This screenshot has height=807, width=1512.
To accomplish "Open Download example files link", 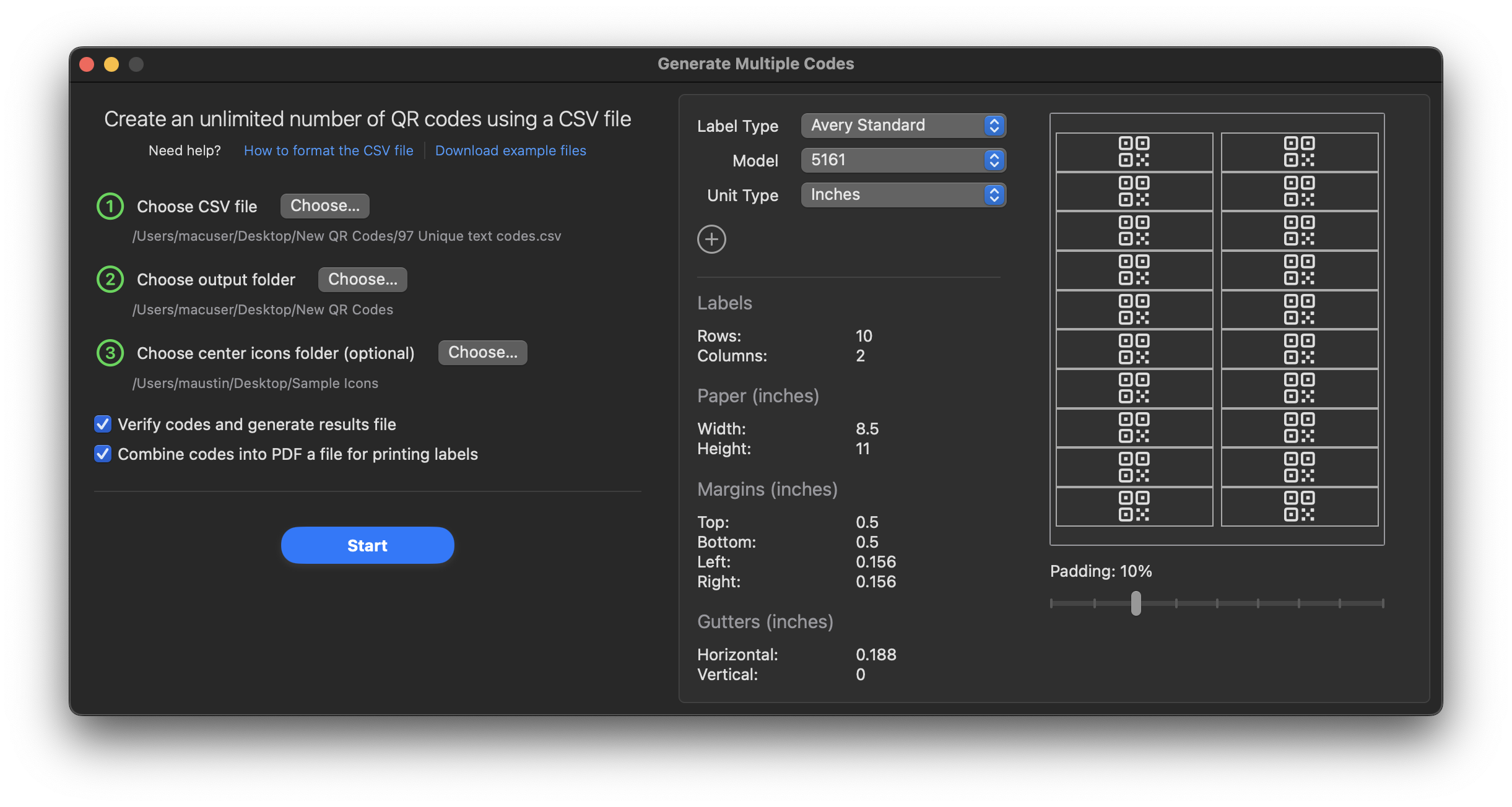I will tap(510, 150).
